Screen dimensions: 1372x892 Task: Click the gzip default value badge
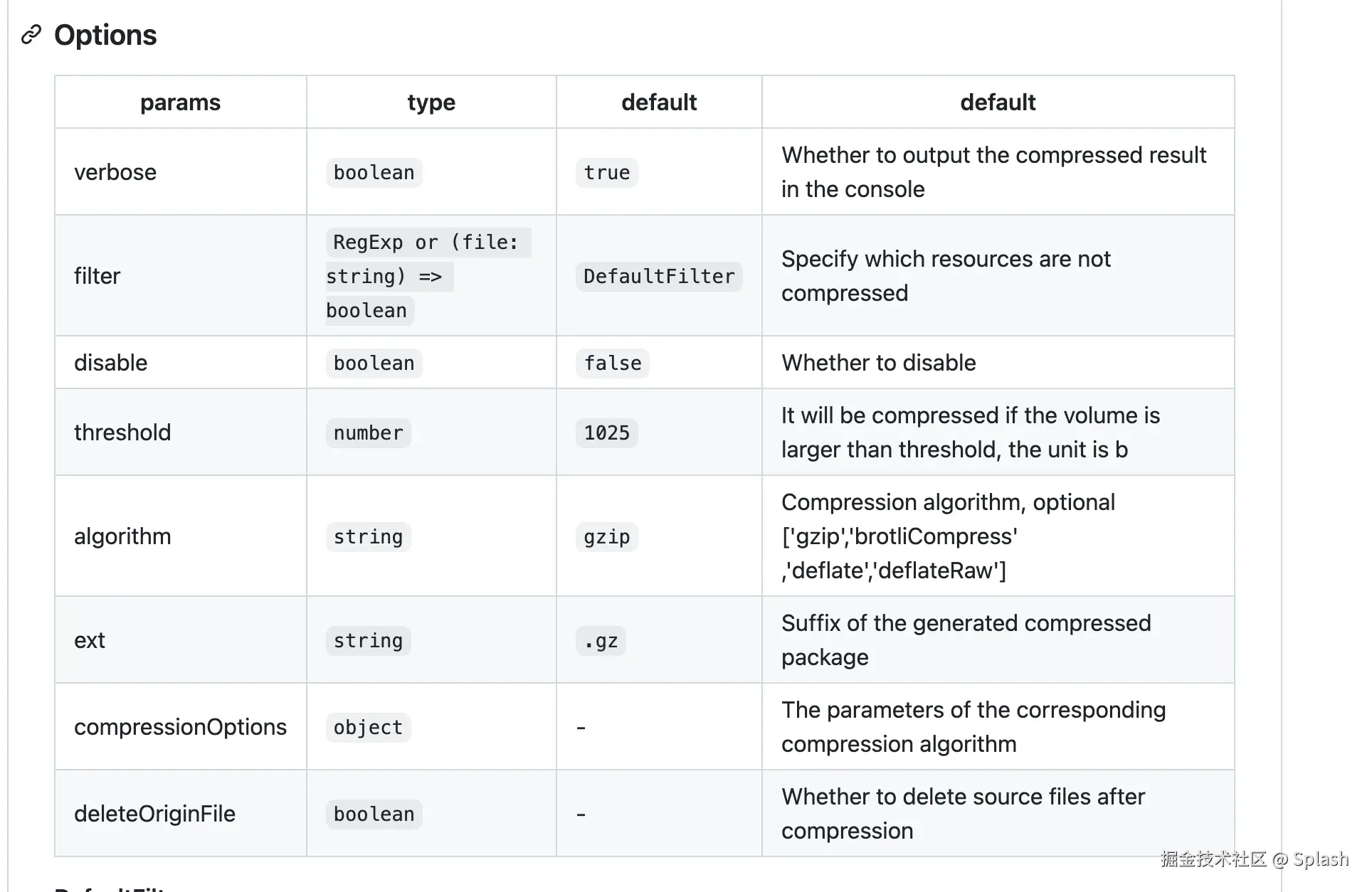point(606,537)
